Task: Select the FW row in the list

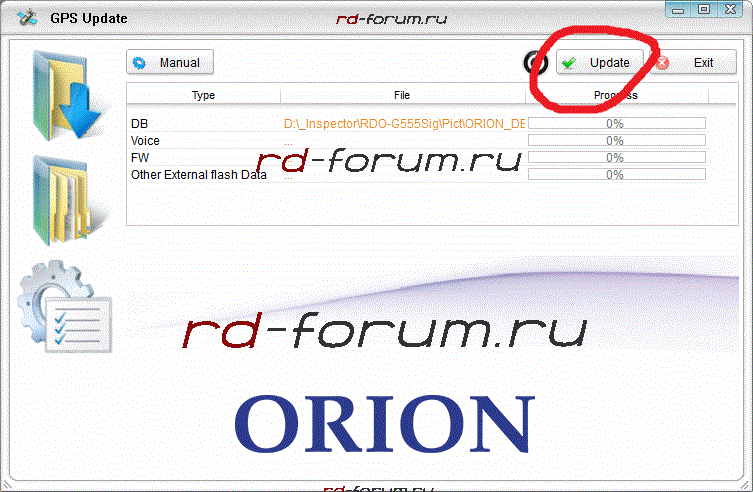Action: 139,158
